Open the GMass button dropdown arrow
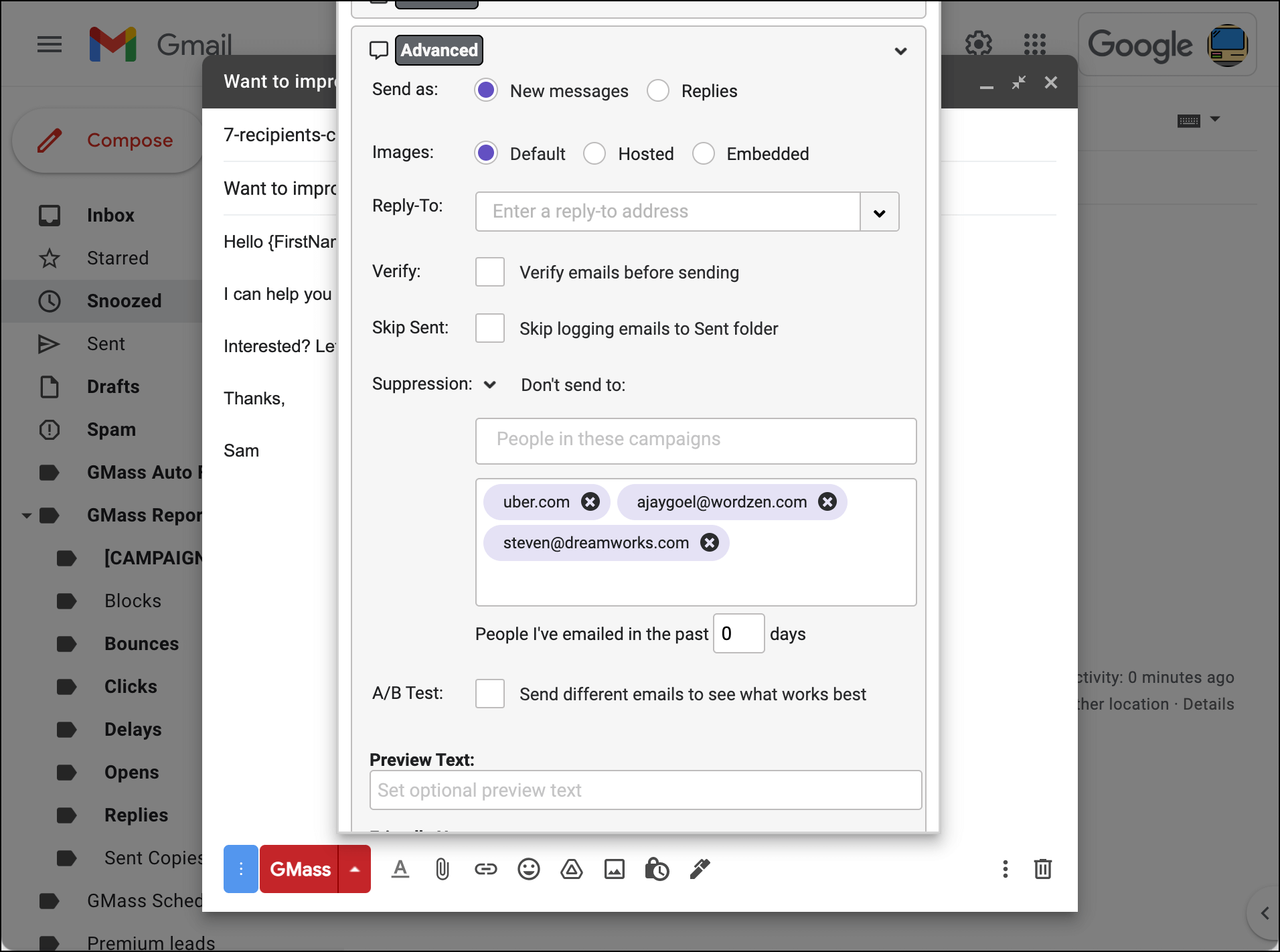The image size is (1280, 952). (x=355, y=869)
